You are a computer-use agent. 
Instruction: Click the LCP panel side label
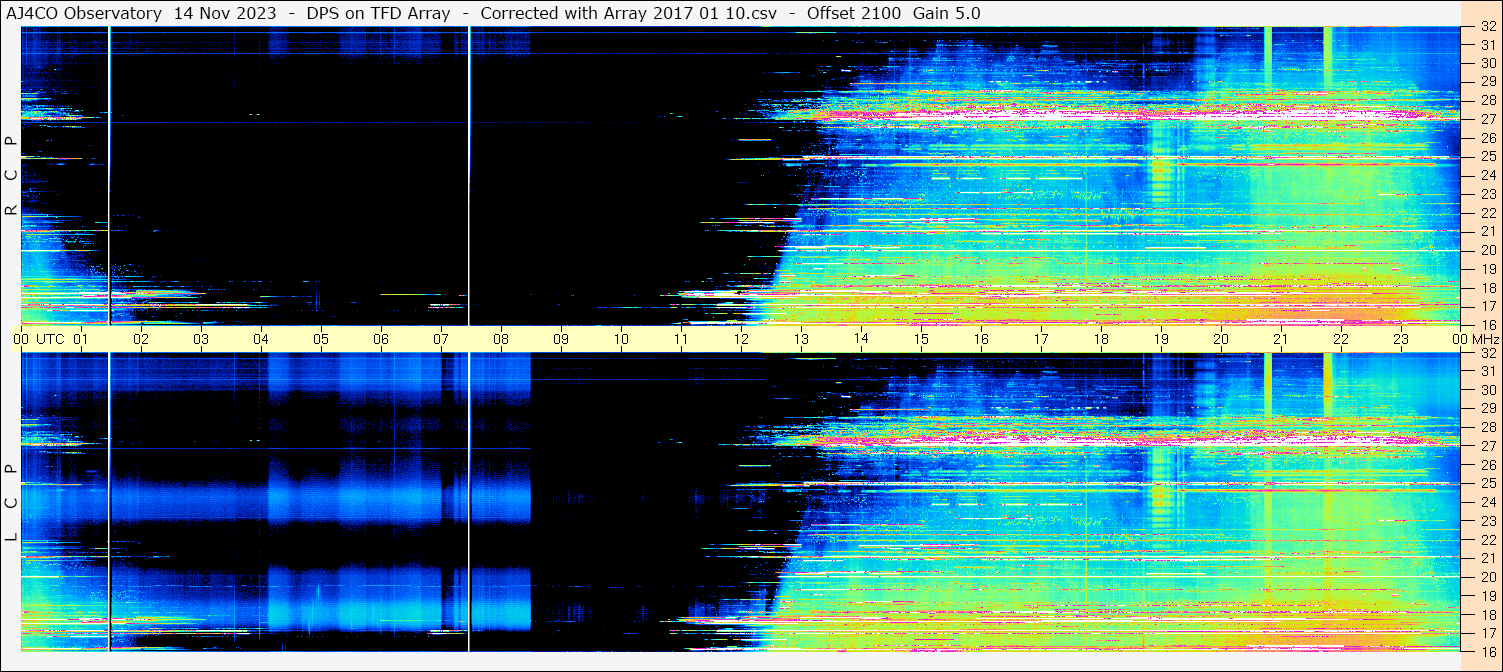pos(11,503)
